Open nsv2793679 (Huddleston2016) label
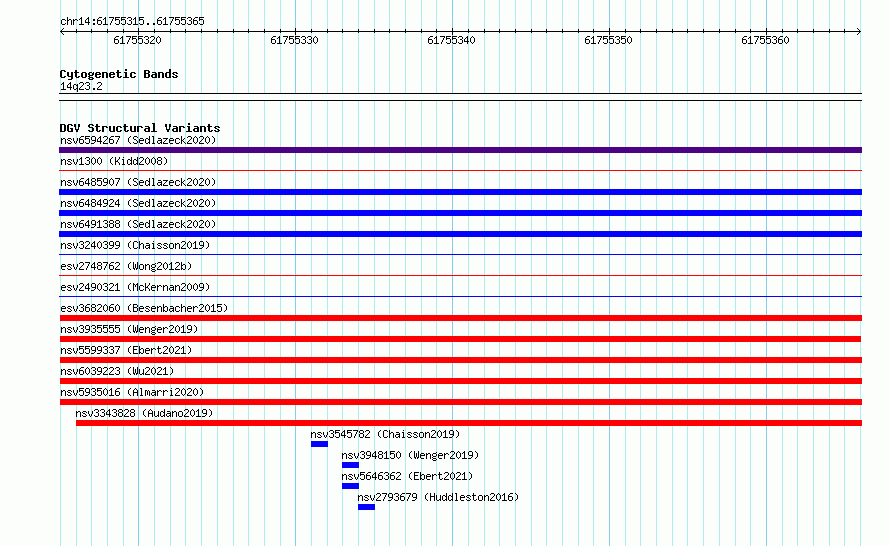Image resolution: width=890 pixels, height=546 pixels. click(438, 497)
